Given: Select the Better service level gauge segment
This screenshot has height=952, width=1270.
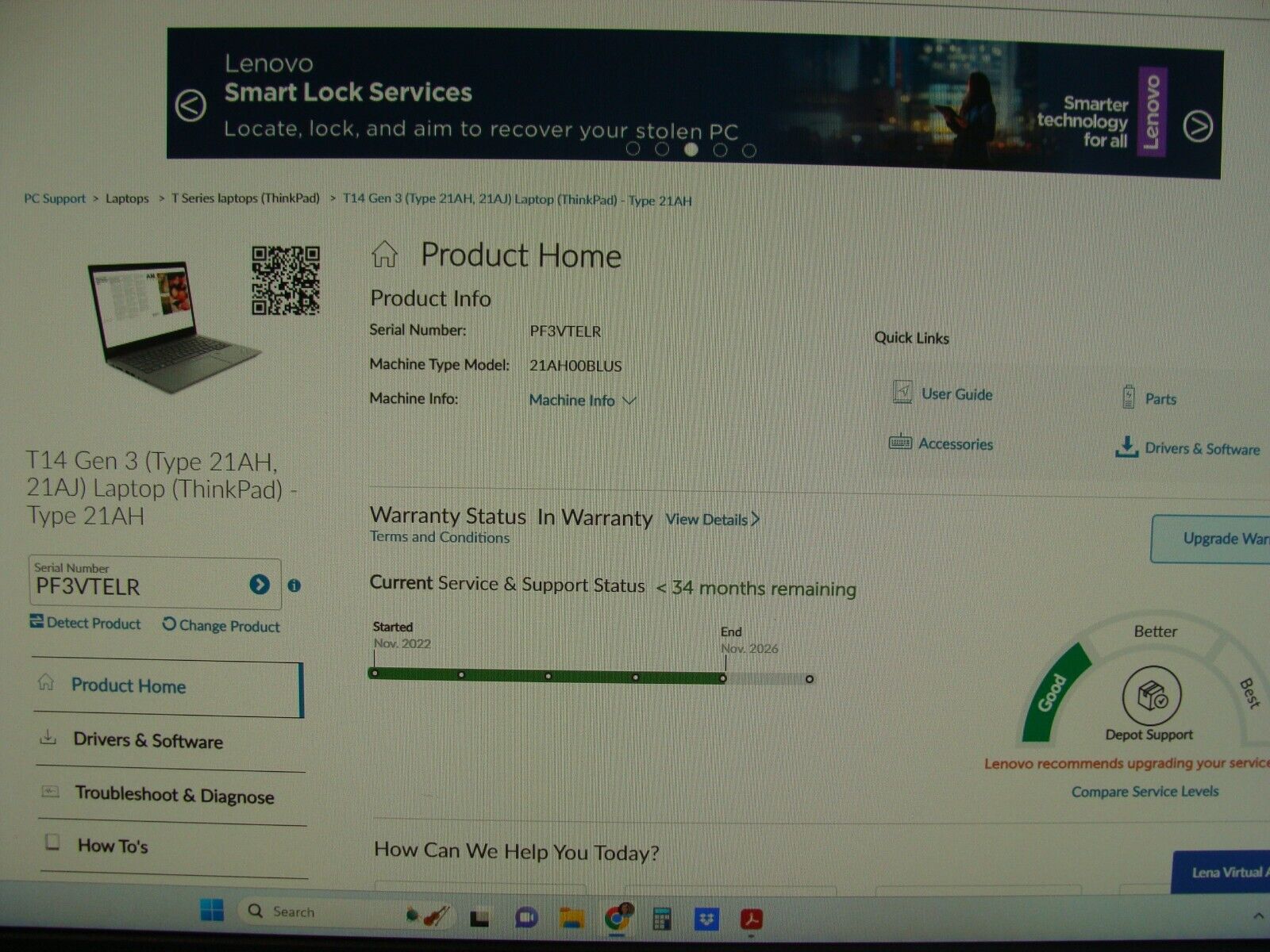Looking at the screenshot, I should point(1156,632).
